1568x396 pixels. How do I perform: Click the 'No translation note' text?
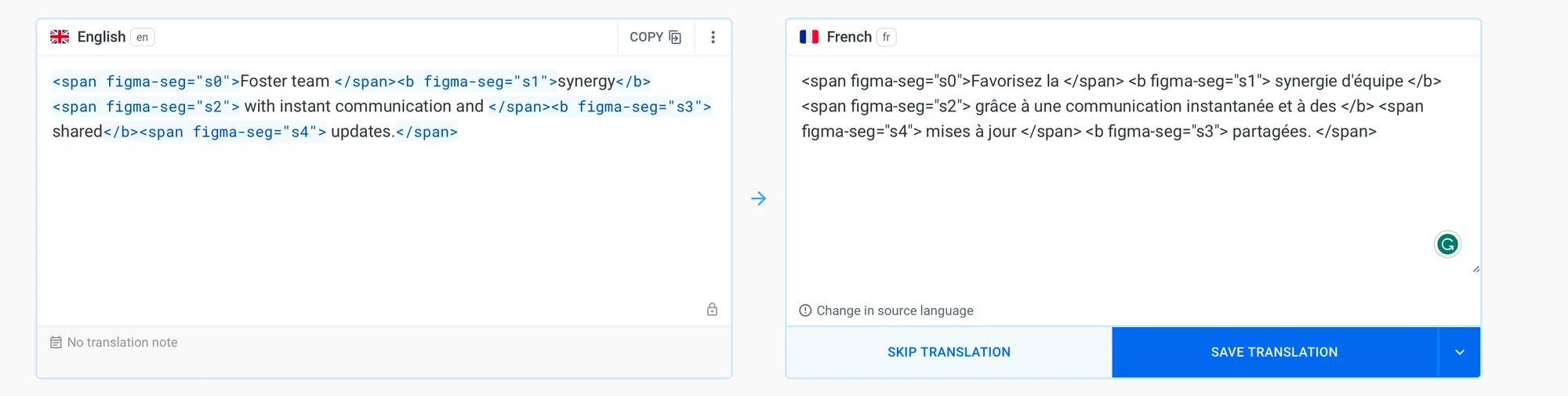pos(122,343)
